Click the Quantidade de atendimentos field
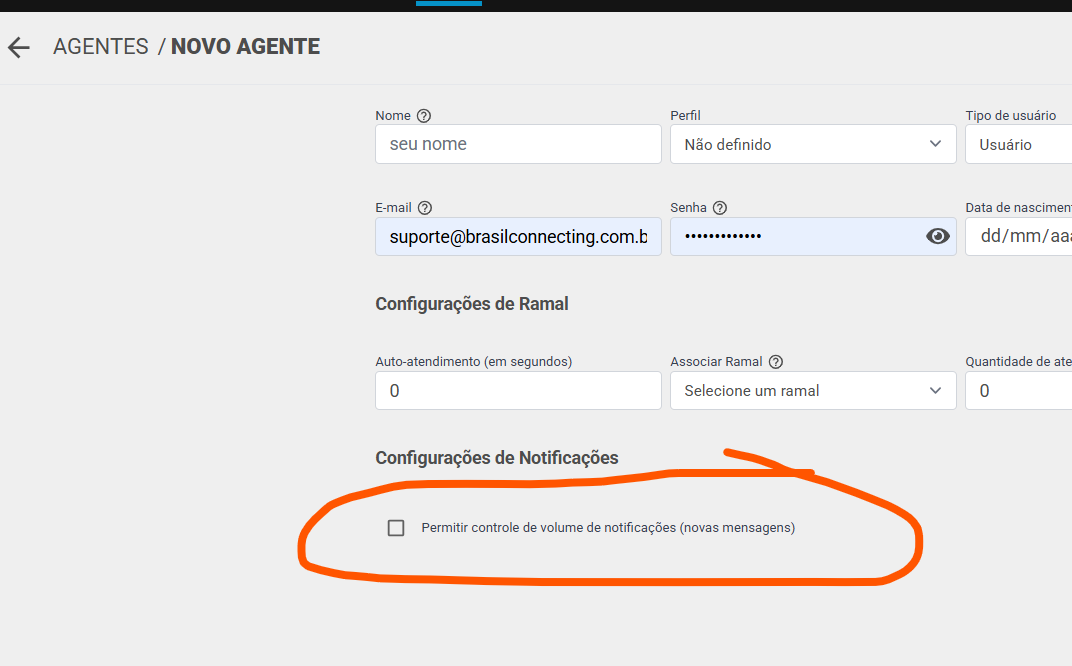1072x666 pixels. (x=1019, y=390)
